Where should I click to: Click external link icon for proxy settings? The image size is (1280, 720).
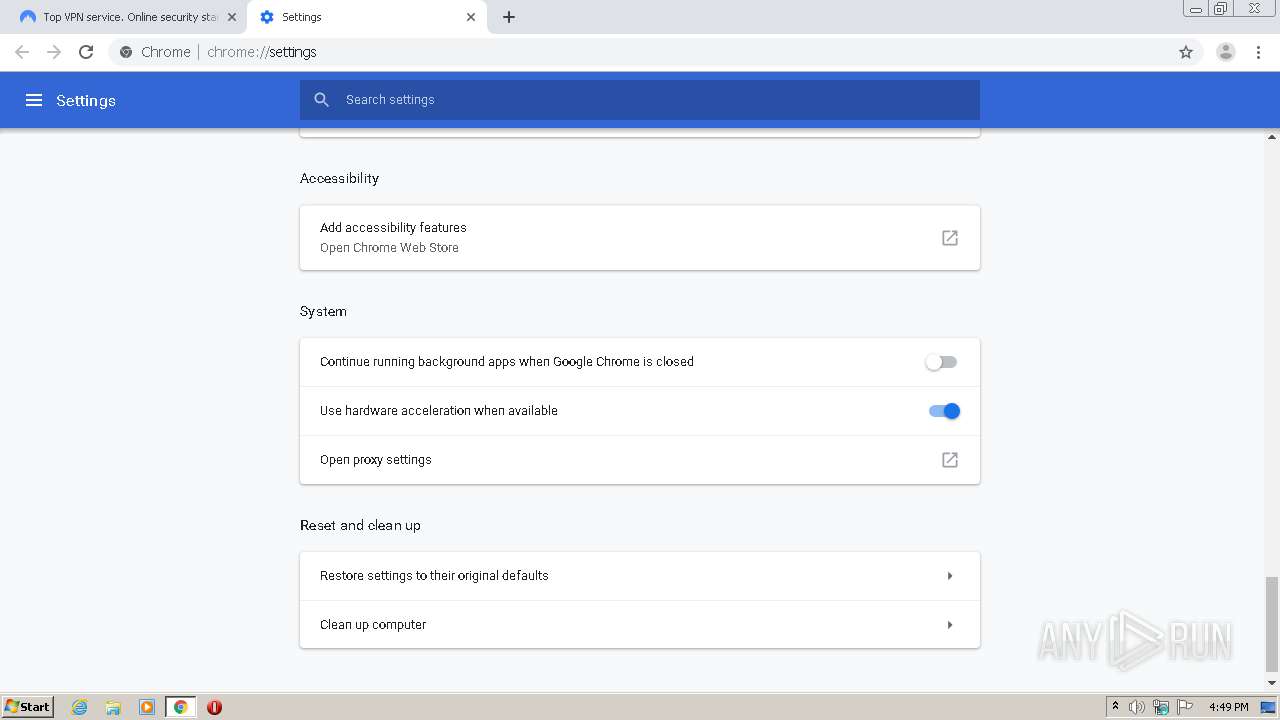[x=950, y=460]
